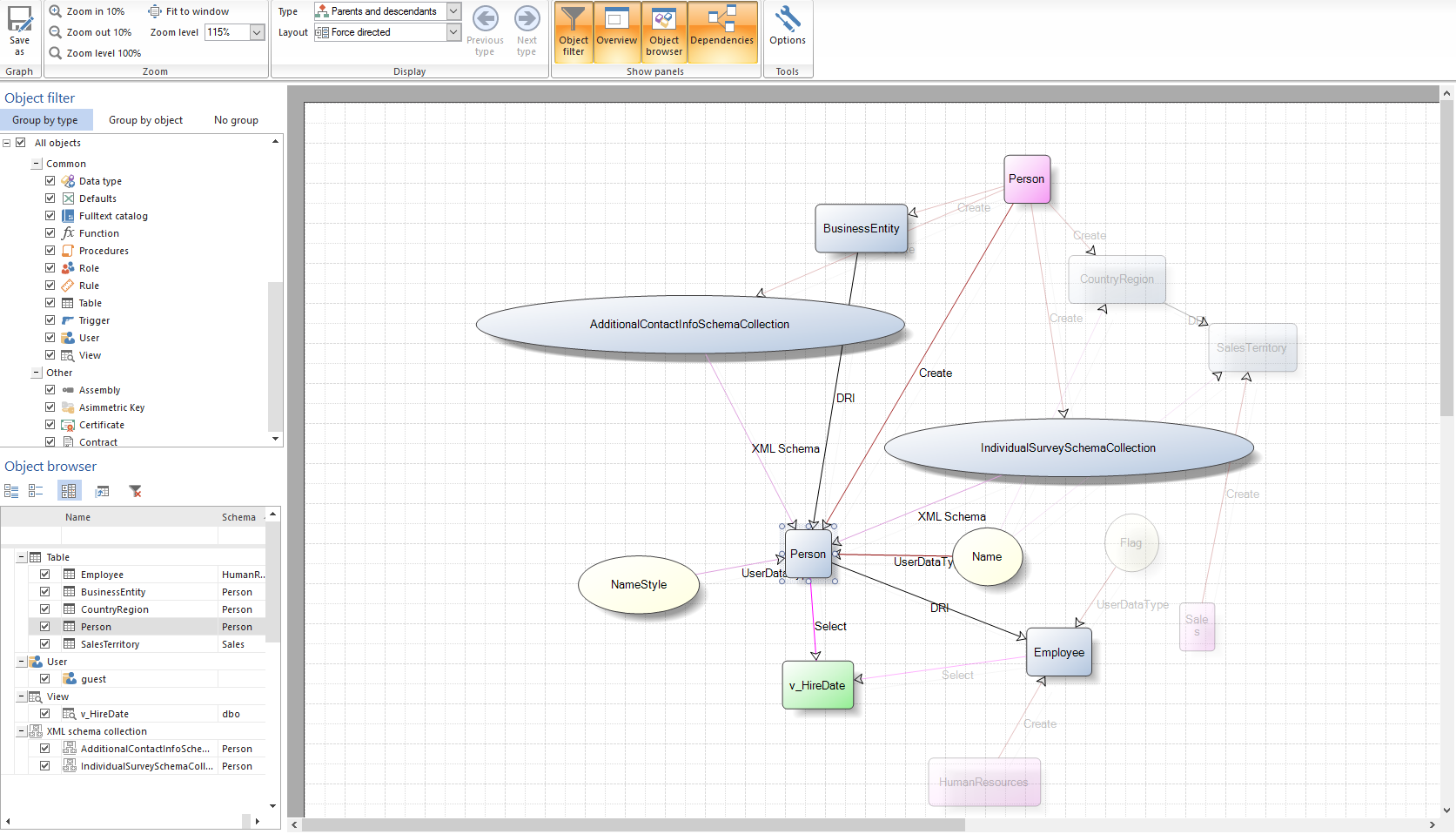Uncheck the Data type filter checkbox
The width and height of the screenshot is (1456, 834).
(50, 181)
